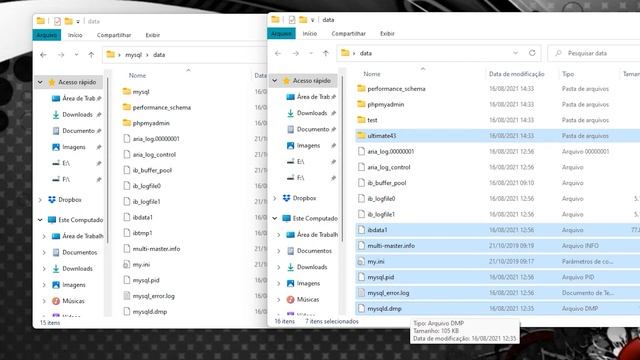Select ib_logfile0 in right window

[497, 199]
